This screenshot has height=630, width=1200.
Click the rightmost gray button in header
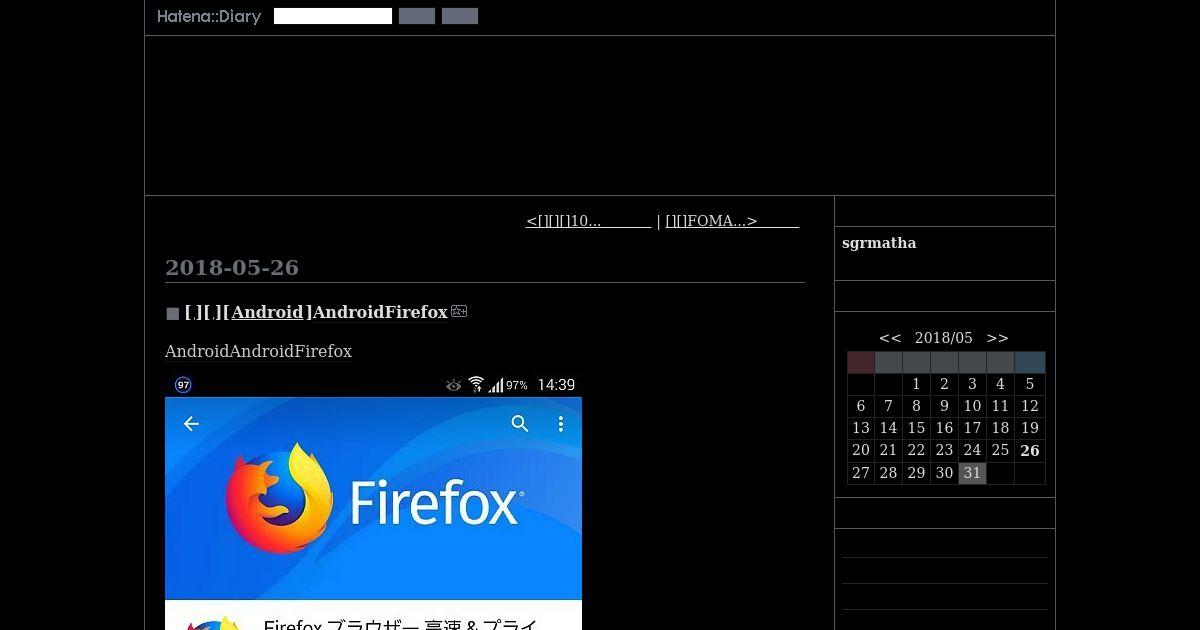(x=460, y=16)
